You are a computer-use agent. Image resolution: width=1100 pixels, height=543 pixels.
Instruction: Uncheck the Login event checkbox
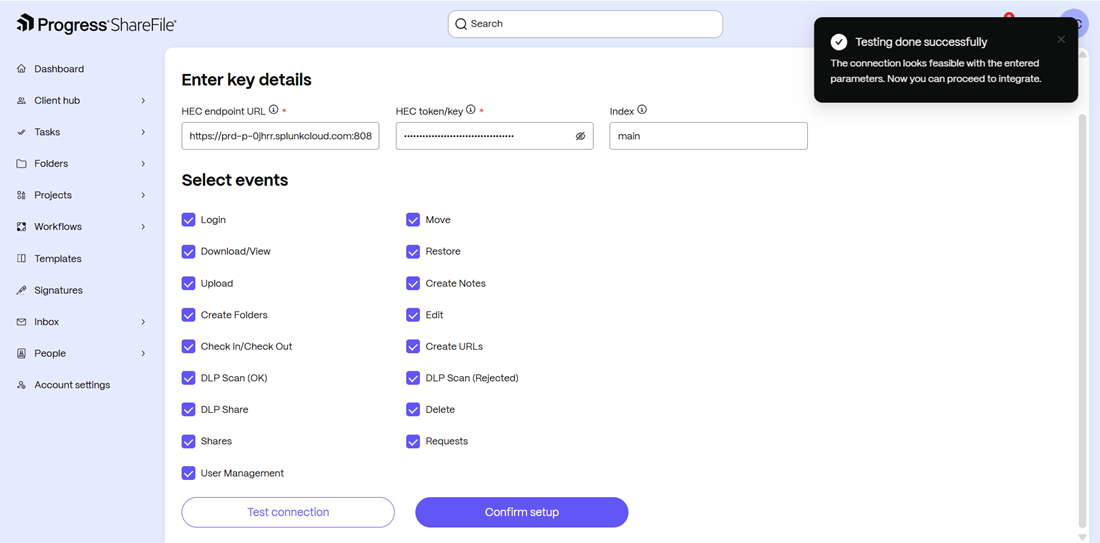[x=188, y=220]
